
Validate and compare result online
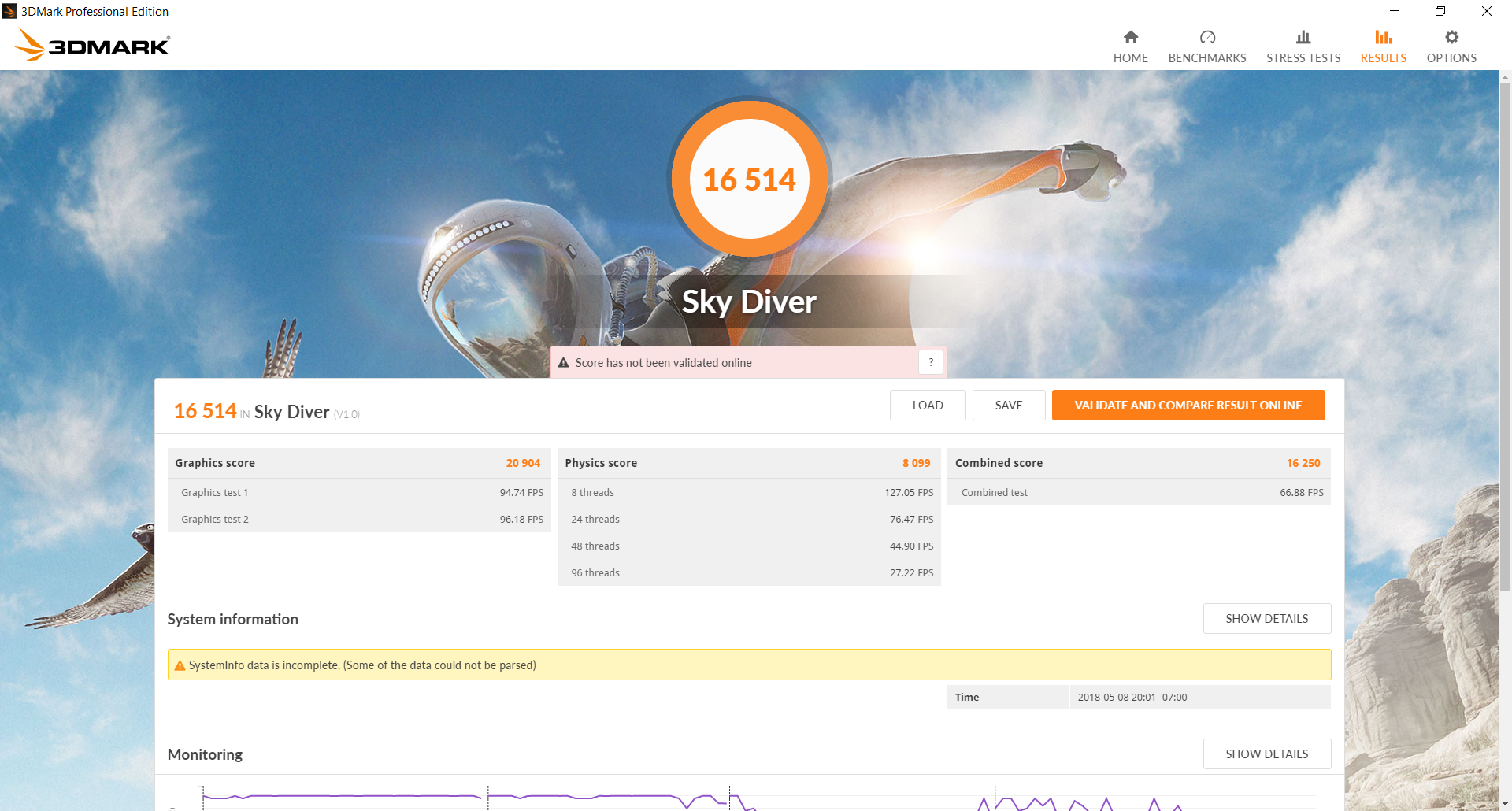[1188, 405]
